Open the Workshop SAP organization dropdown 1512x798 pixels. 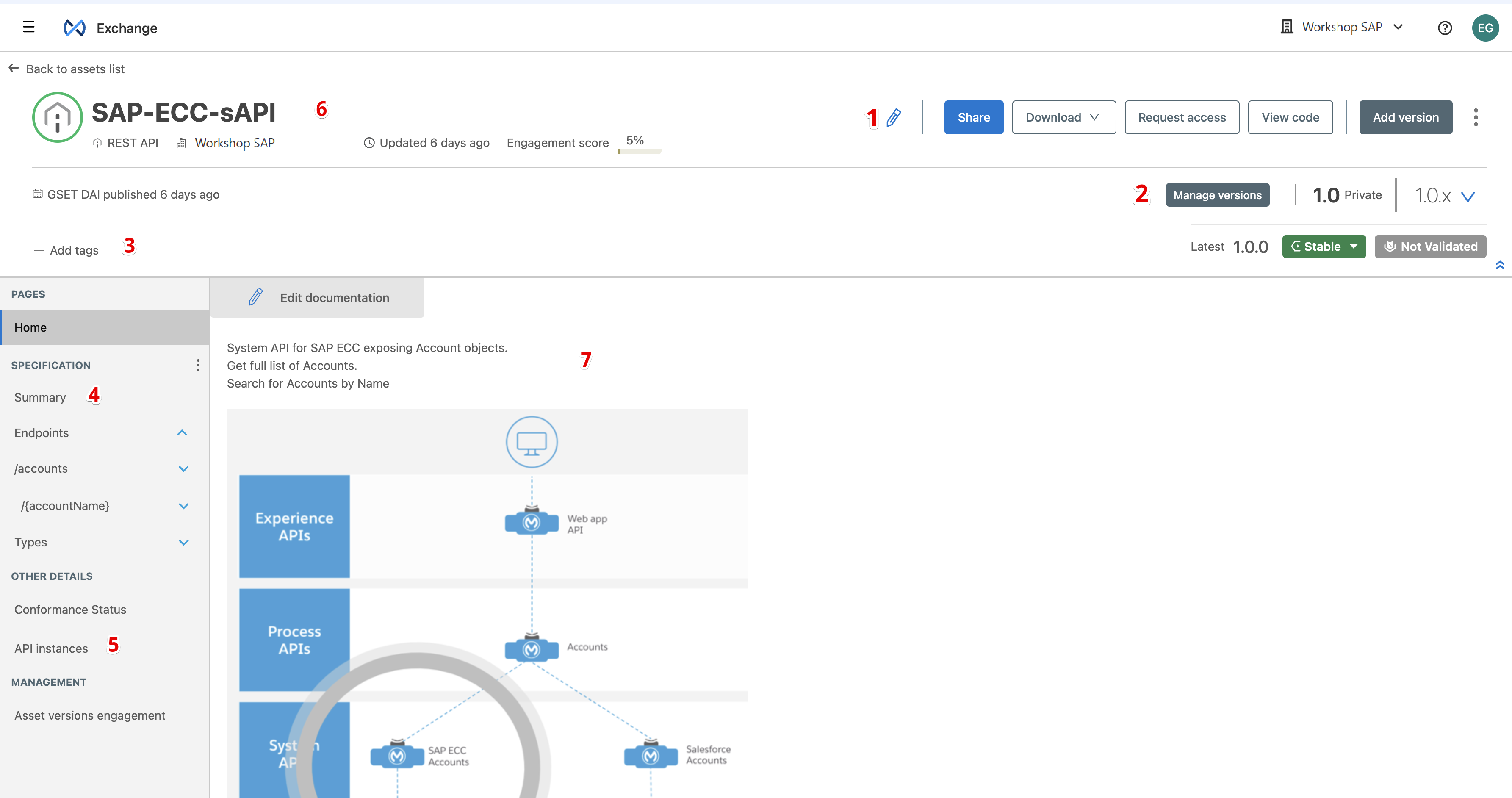point(1341,27)
